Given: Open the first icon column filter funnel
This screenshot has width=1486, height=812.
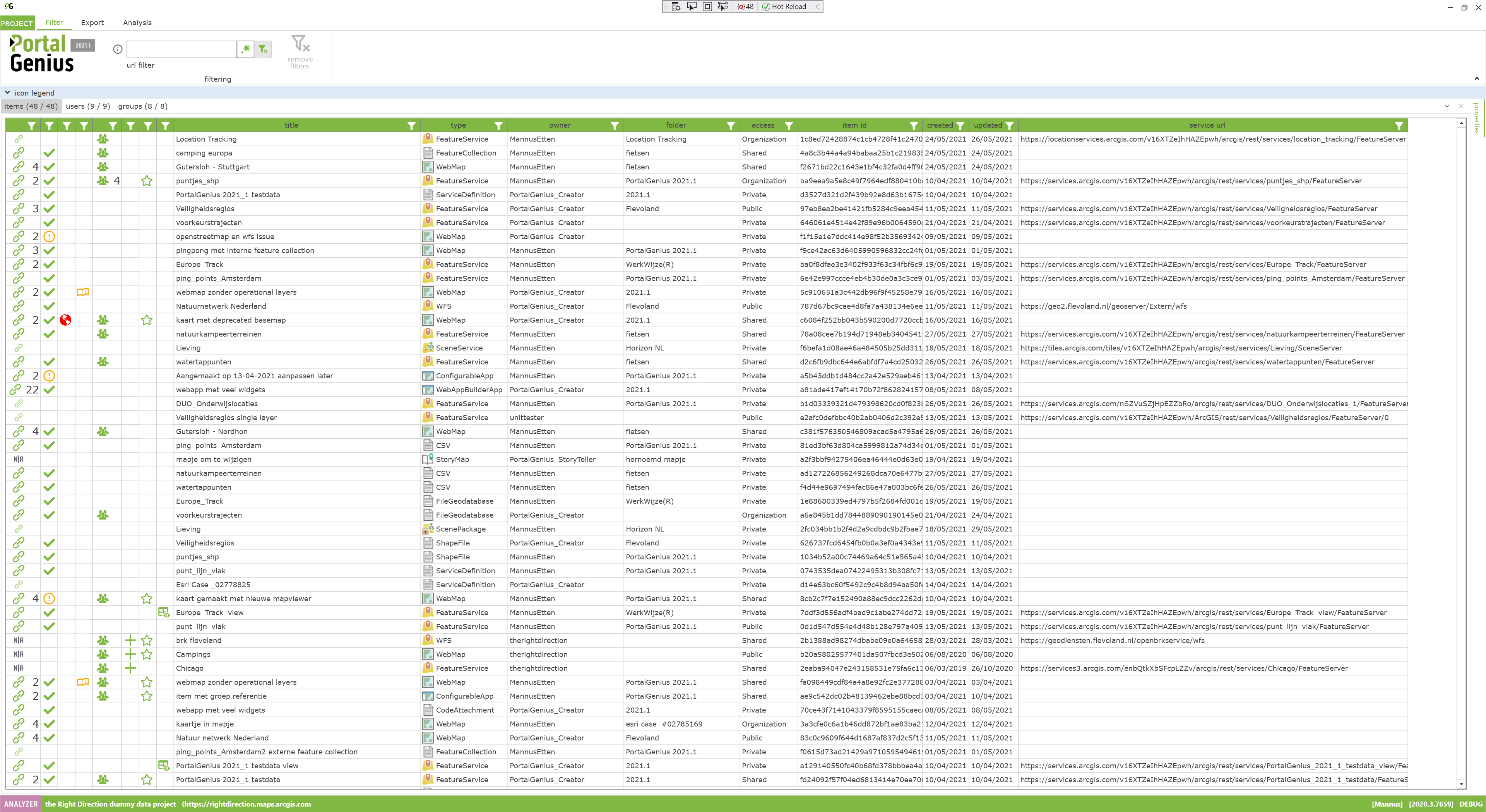Looking at the screenshot, I should (32, 125).
